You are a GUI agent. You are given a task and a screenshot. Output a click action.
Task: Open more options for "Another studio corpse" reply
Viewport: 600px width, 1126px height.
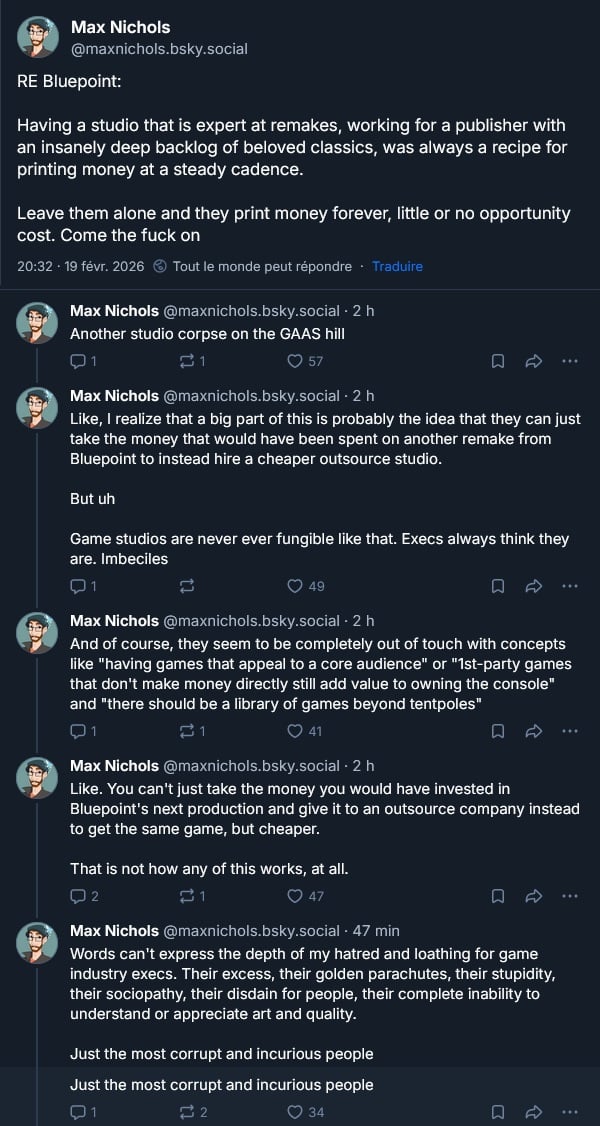tap(569, 361)
